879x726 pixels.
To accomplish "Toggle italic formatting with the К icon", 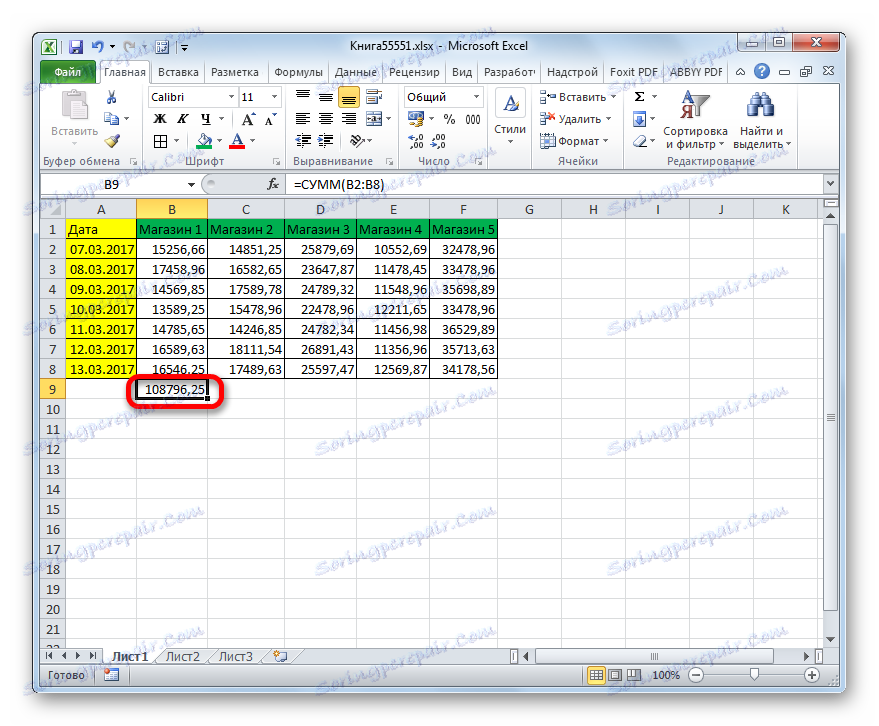I will tap(183, 118).
